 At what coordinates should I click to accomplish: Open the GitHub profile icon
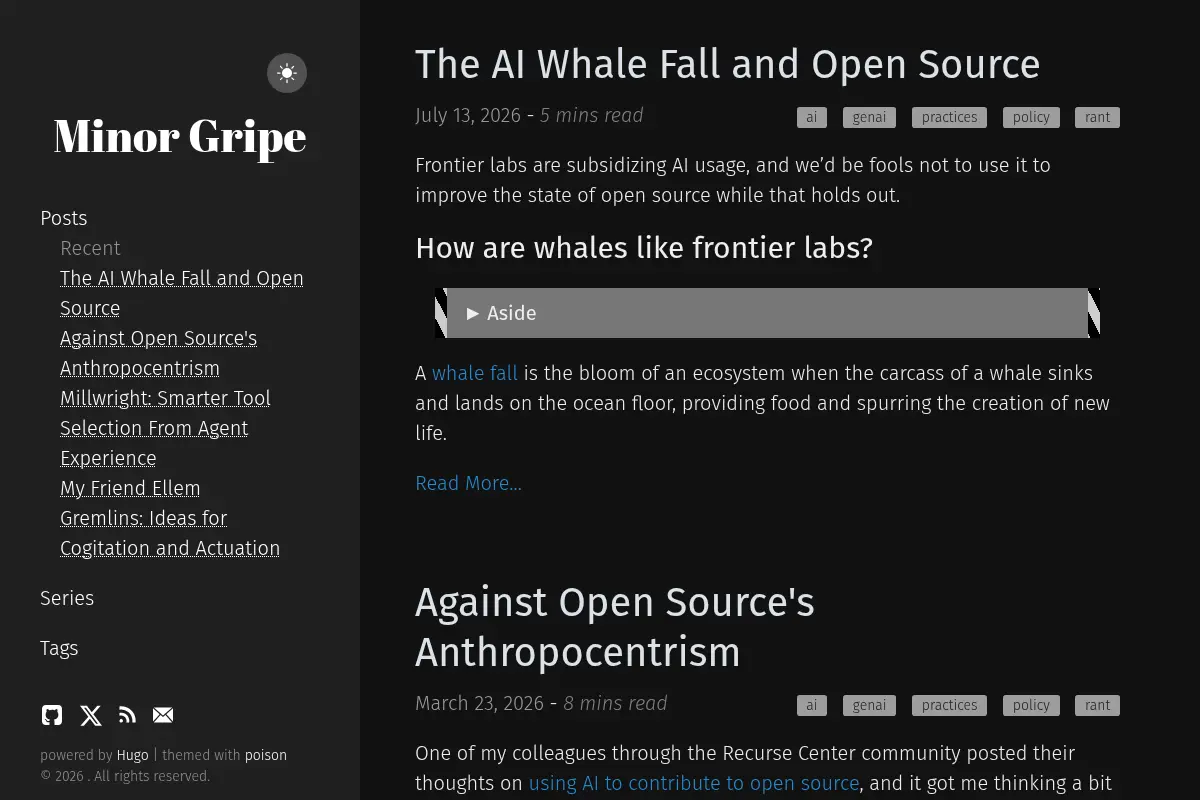pos(52,715)
